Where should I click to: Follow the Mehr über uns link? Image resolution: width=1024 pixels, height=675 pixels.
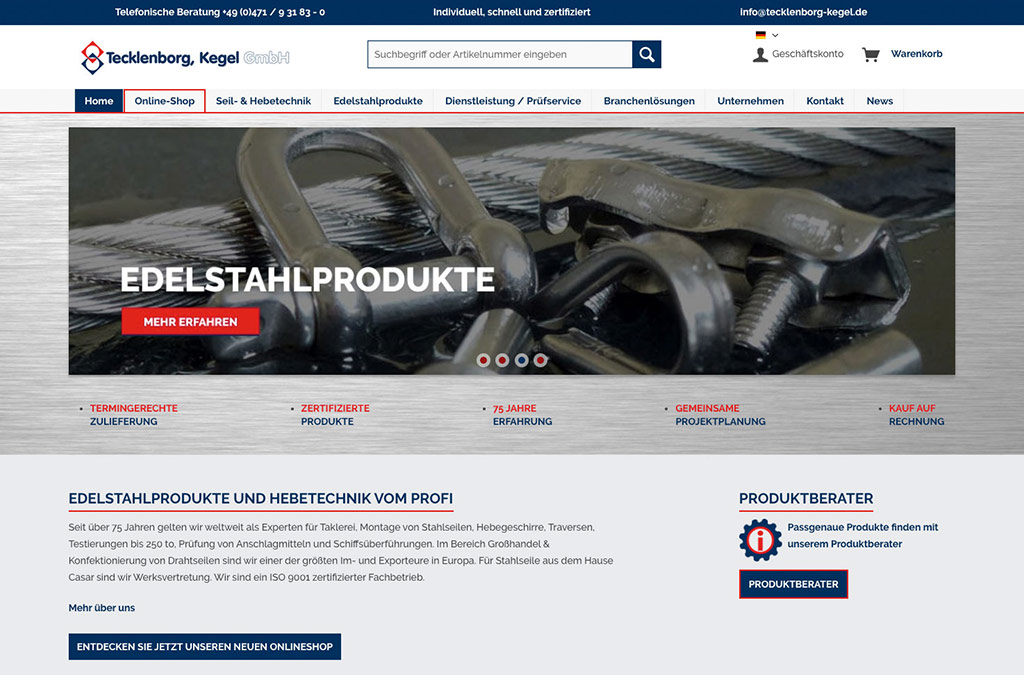102,608
